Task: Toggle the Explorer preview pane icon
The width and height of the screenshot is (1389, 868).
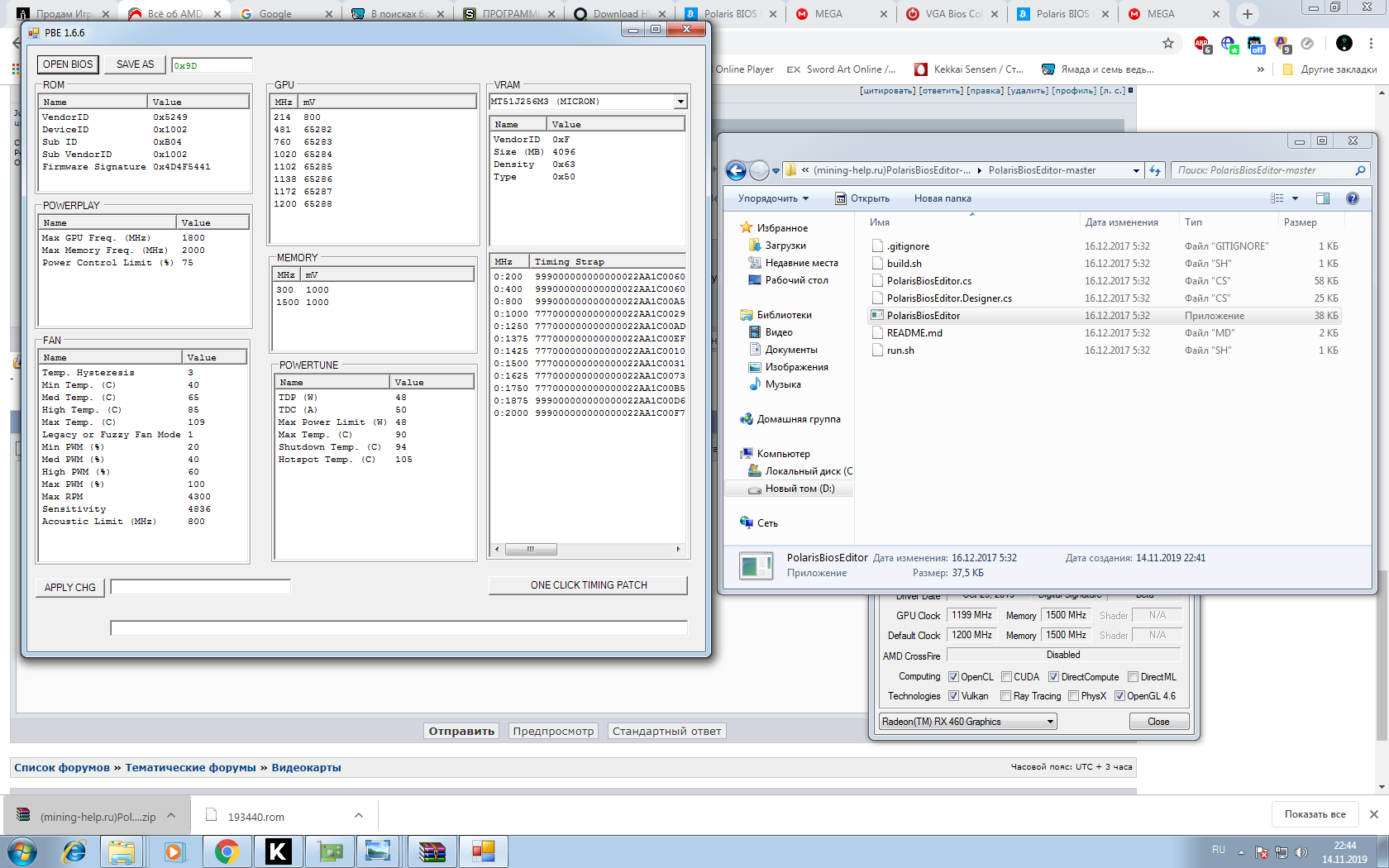Action: click(x=1323, y=198)
